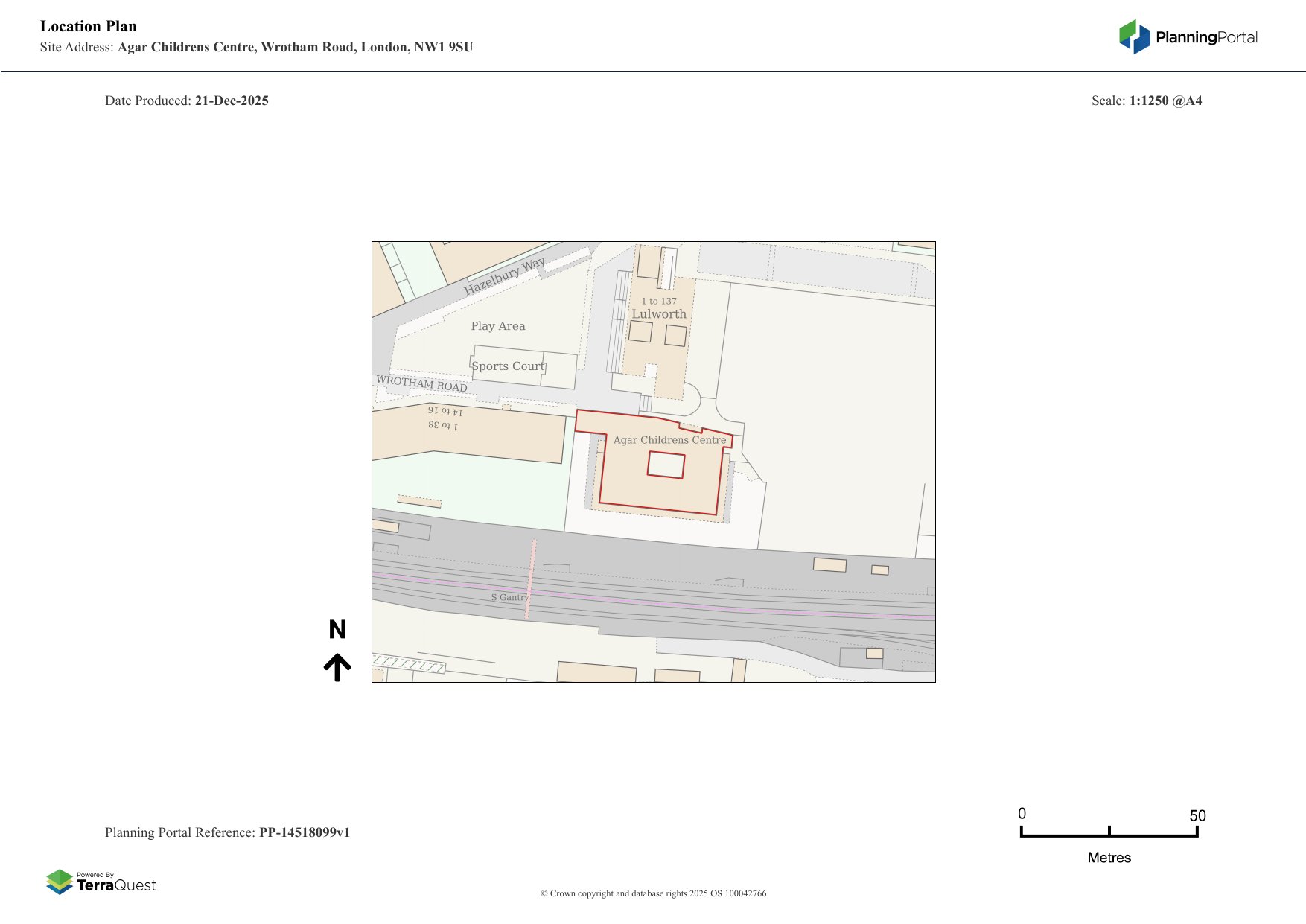The width and height of the screenshot is (1306, 924).
Task: Click the north arrow symbol
Action: coord(339,666)
